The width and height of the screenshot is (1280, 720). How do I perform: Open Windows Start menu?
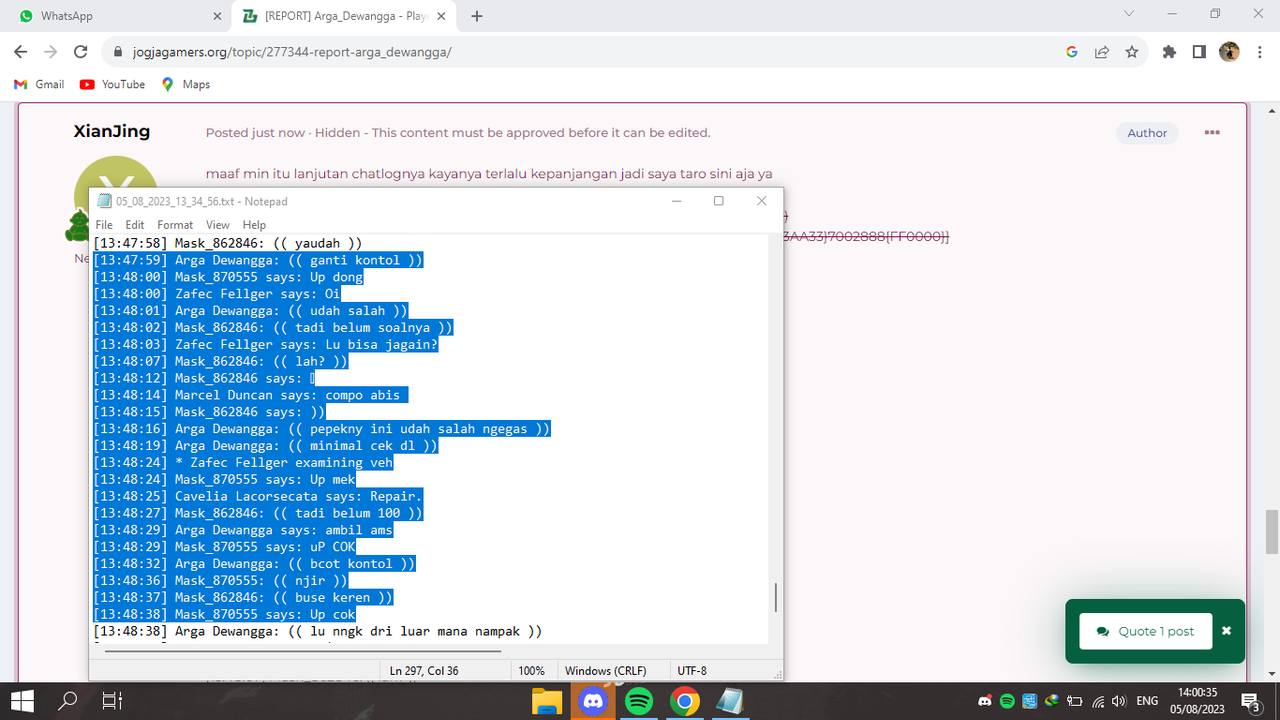pyautogui.click(x=22, y=701)
